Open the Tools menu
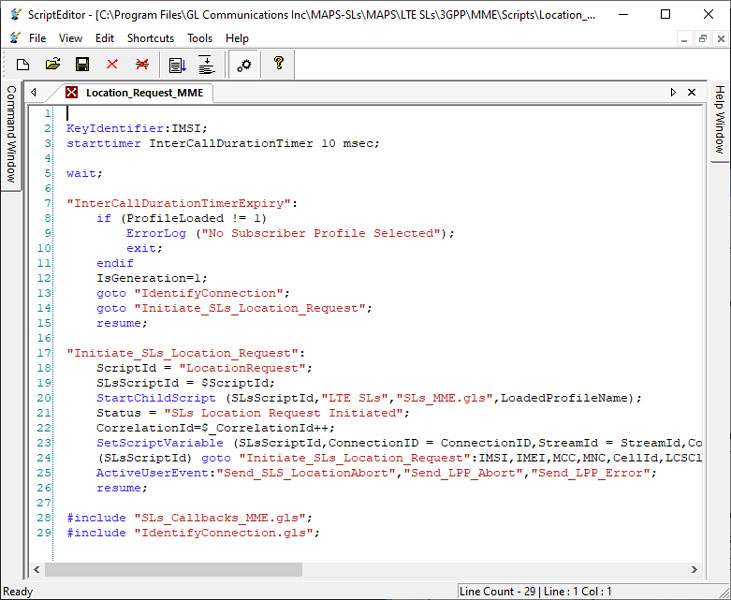 click(200, 38)
